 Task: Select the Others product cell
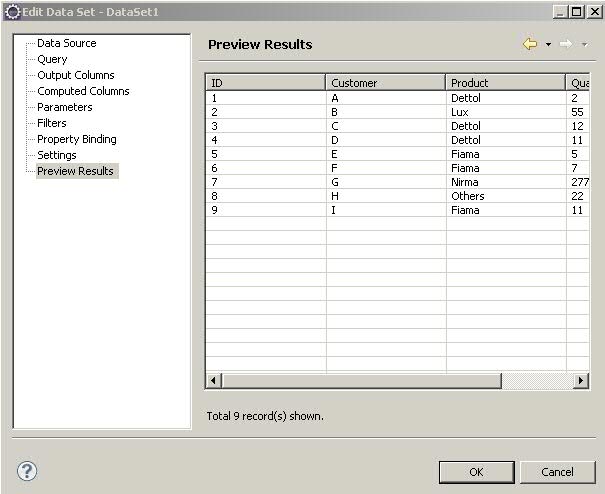[x=505, y=196]
